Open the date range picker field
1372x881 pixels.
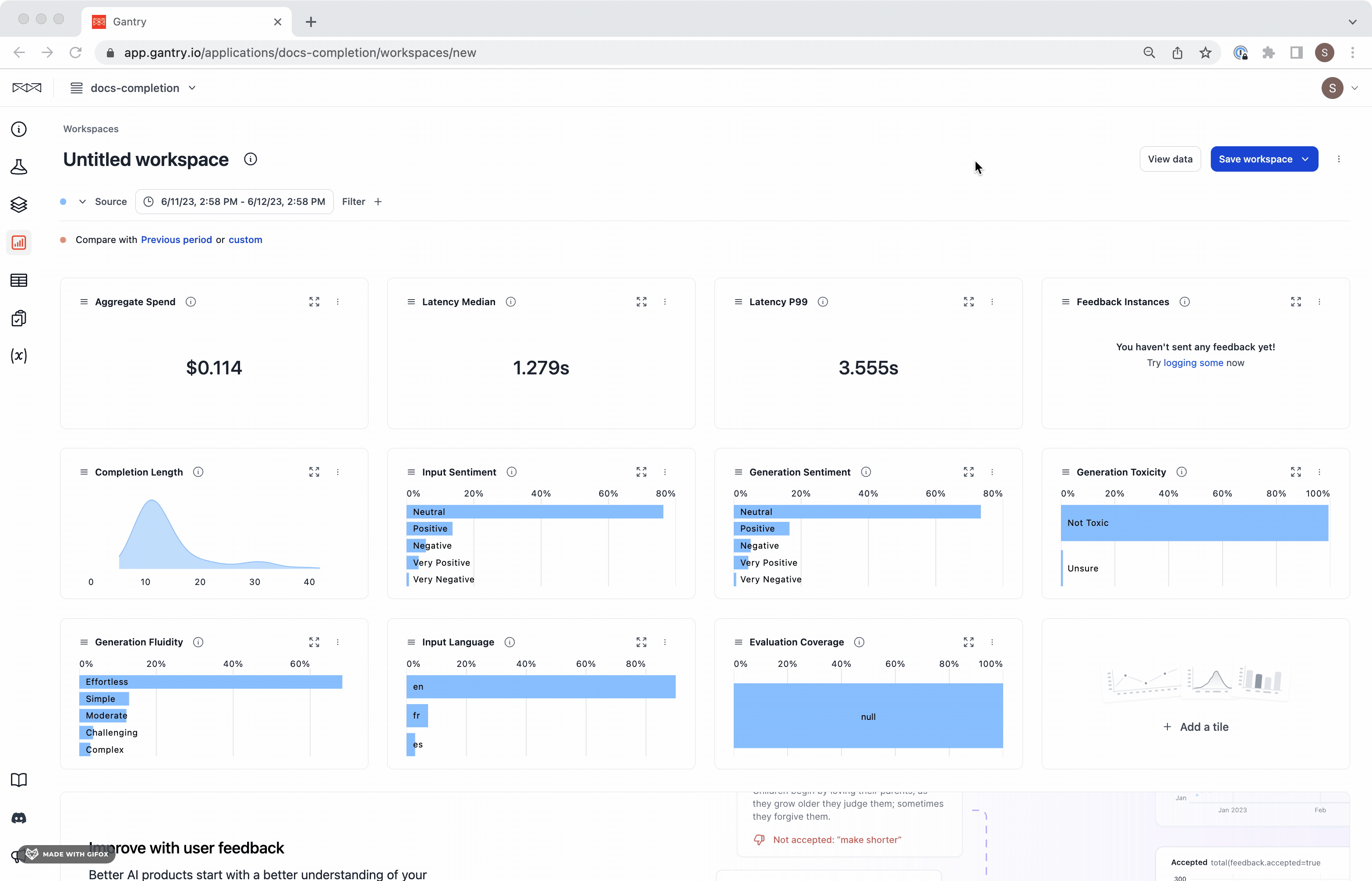[234, 201]
